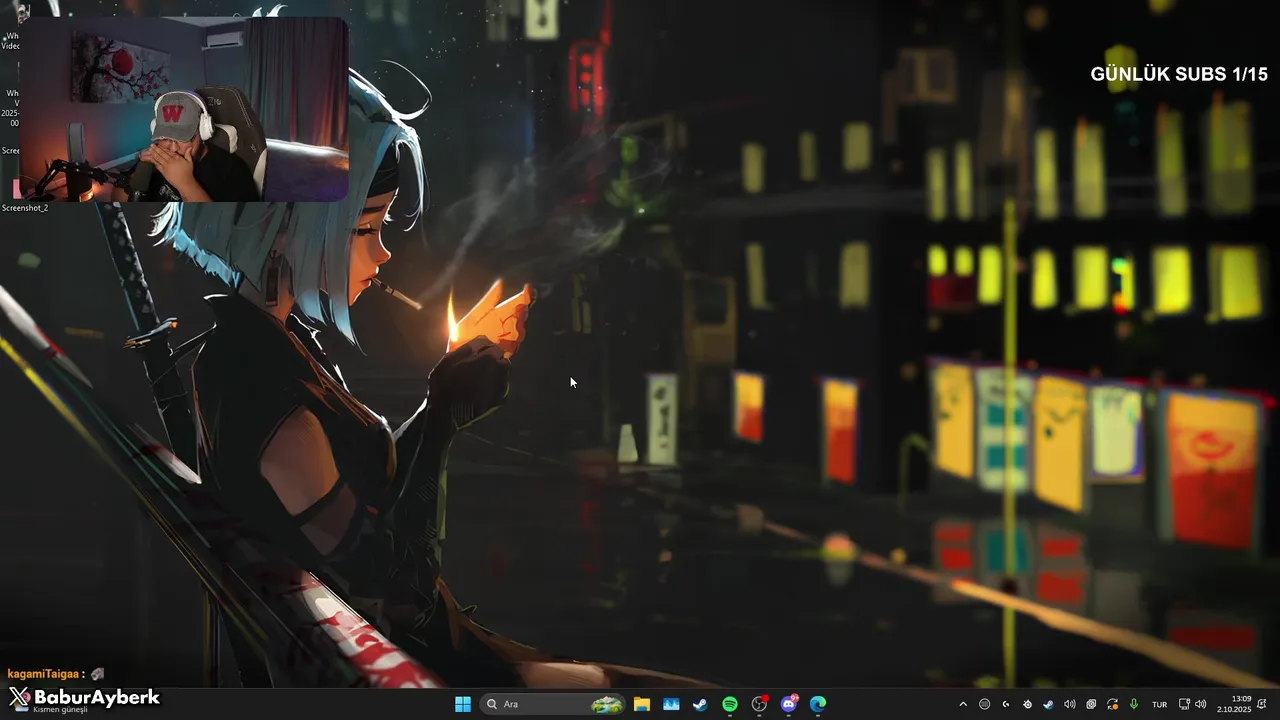Open the notification bell icon

1262,704
